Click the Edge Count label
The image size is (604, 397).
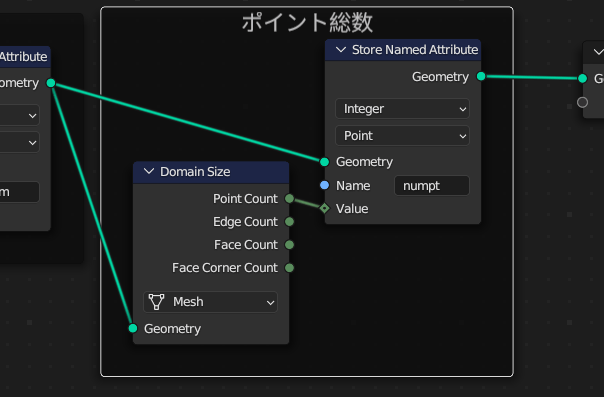(x=245, y=222)
